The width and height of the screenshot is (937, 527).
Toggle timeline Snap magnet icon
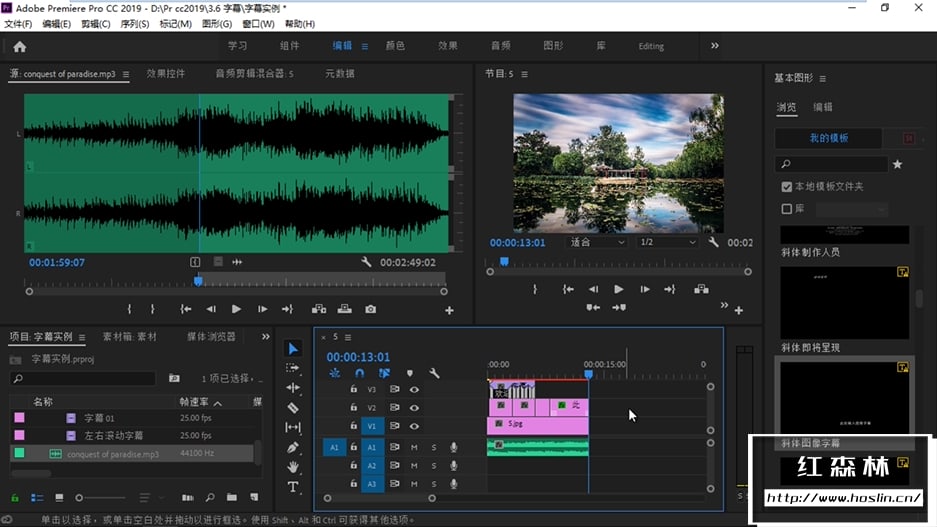pyautogui.click(x=359, y=373)
